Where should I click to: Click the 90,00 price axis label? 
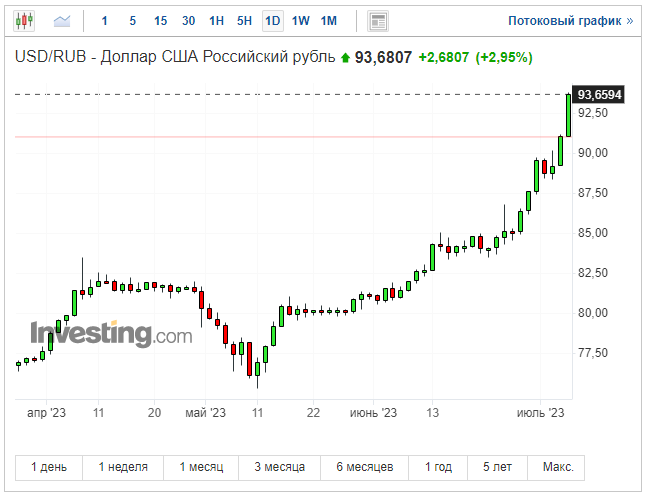click(x=593, y=153)
